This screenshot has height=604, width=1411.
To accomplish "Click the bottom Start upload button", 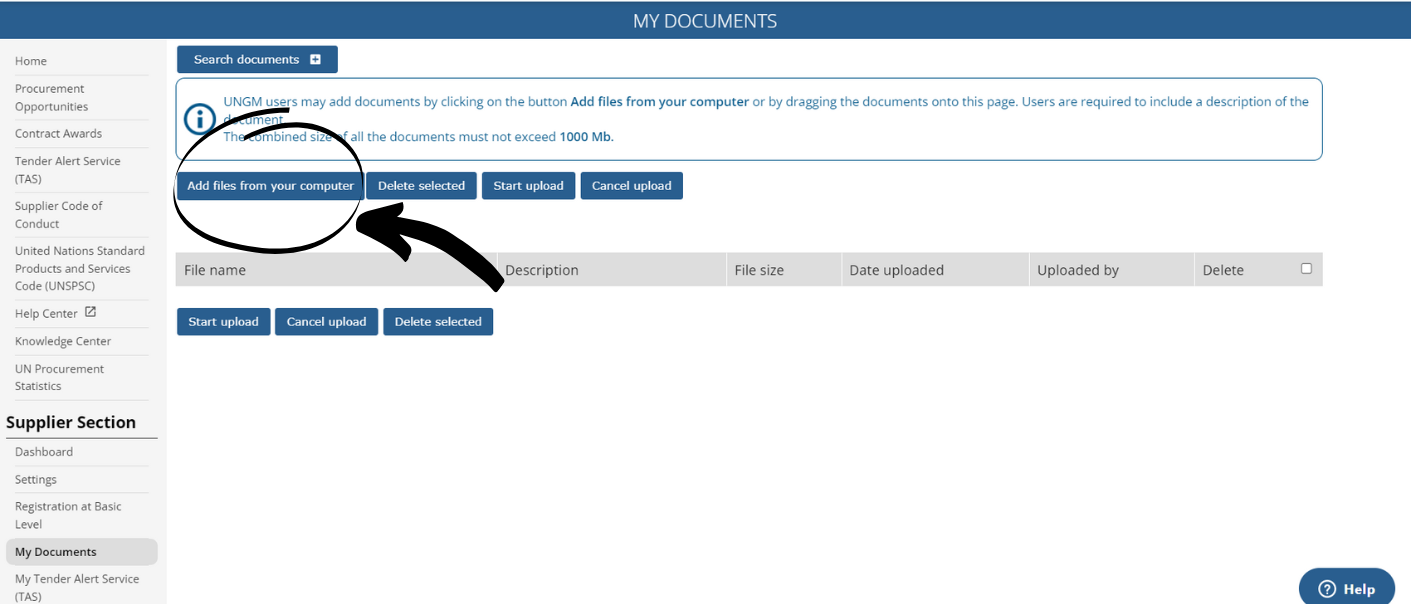I will point(223,321).
